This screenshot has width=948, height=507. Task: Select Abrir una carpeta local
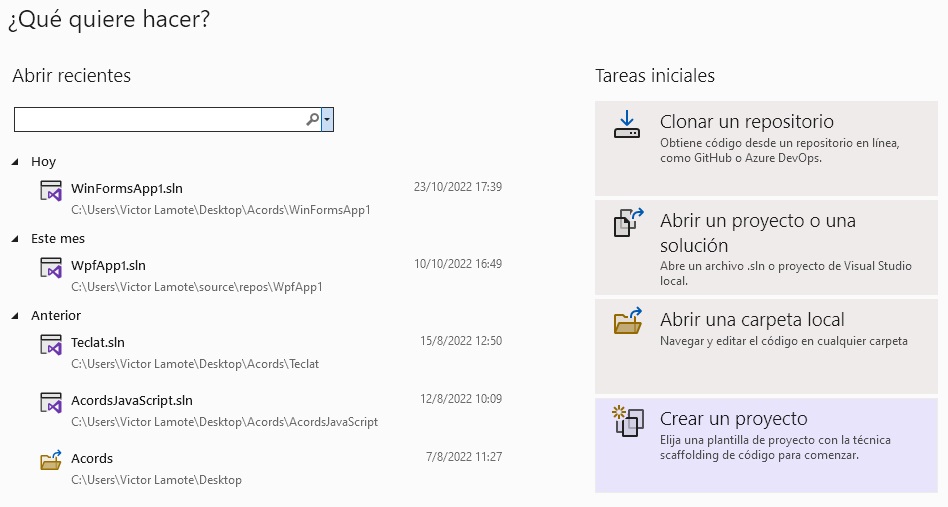pos(766,346)
